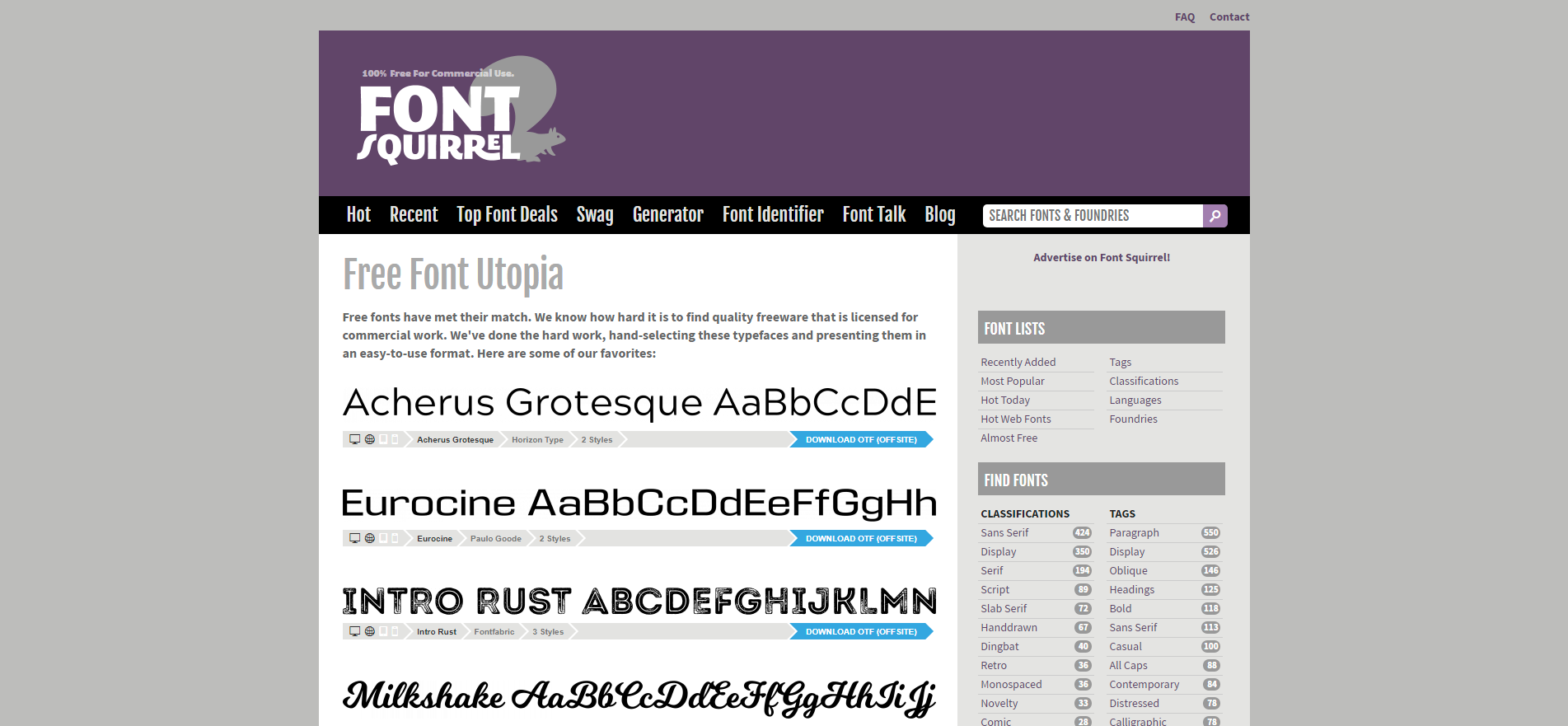Screen dimensions: 1568x726
Task: Open Horizon Type foundry link
Action: coord(537,440)
